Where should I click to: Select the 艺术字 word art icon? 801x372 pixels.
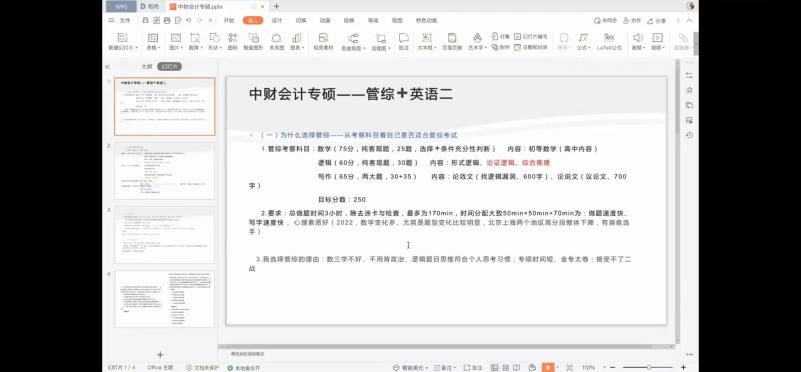(x=477, y=41)
